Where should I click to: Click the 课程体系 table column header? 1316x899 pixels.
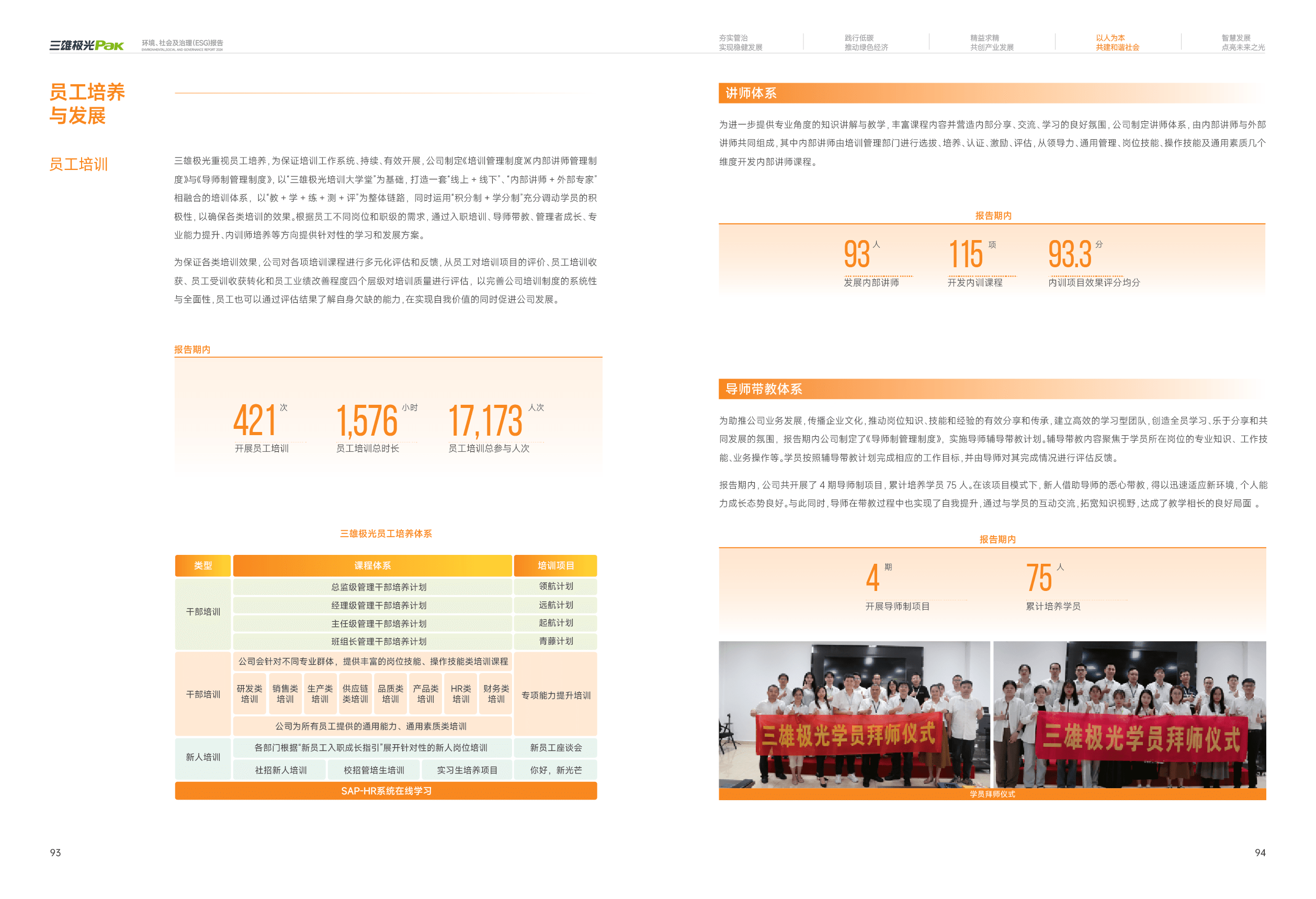[372, 565]
